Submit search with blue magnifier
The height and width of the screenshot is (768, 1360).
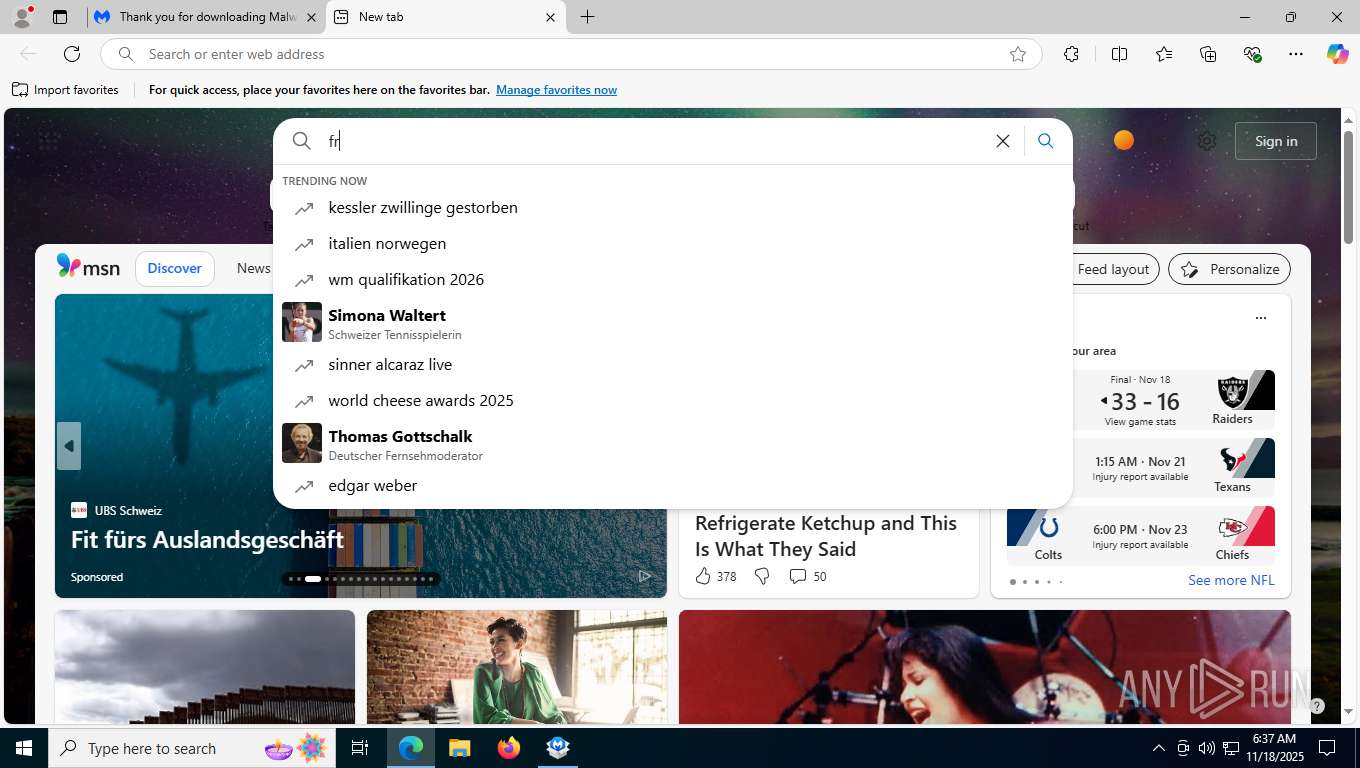point(1046,141)
